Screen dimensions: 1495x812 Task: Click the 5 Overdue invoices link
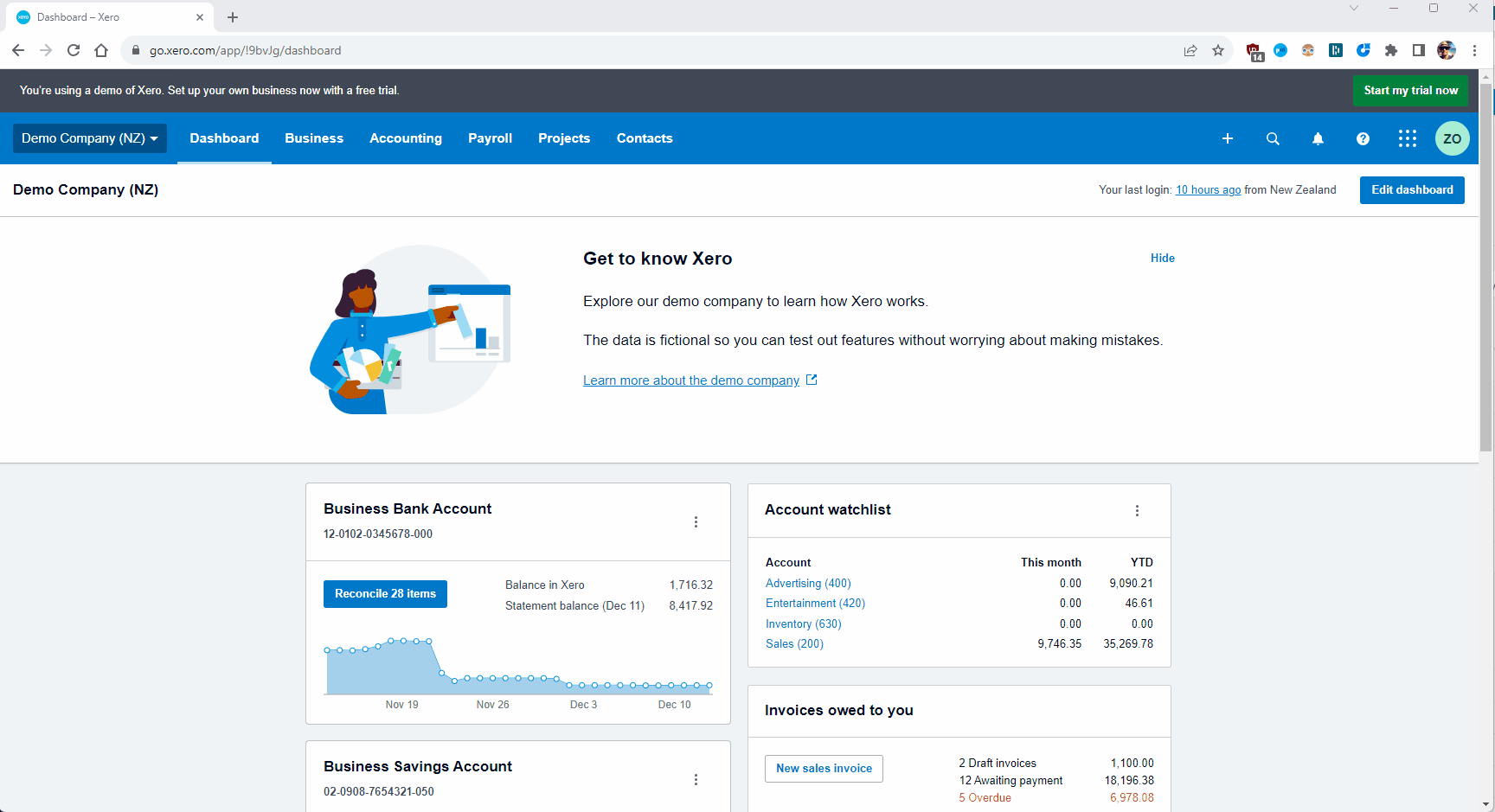coord(985,798)
